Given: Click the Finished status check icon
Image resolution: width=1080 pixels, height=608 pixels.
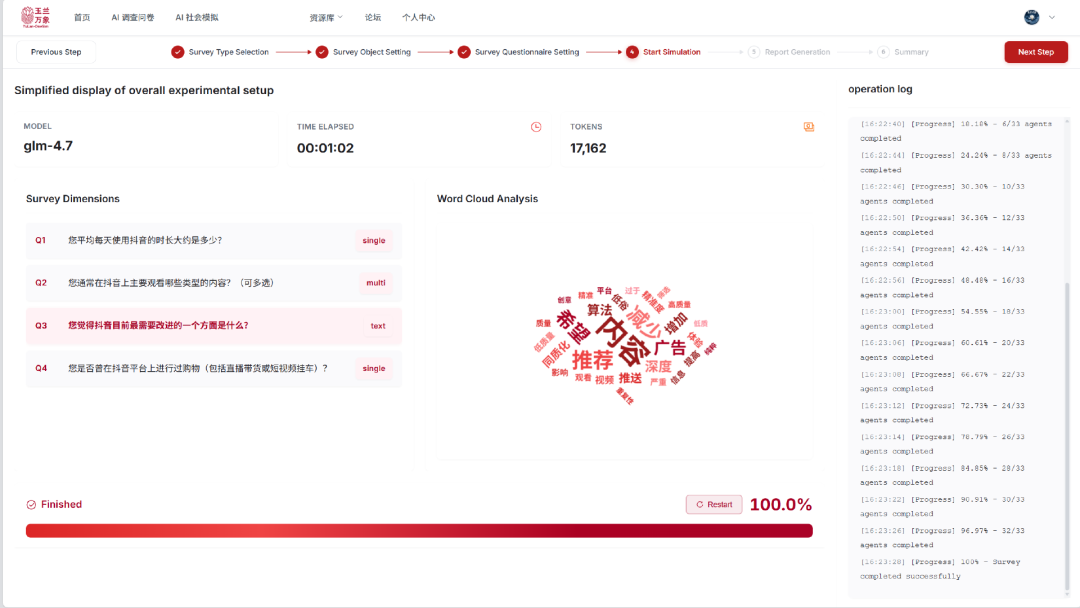Looking at the screenshot, I should click(x=31, y=505).
